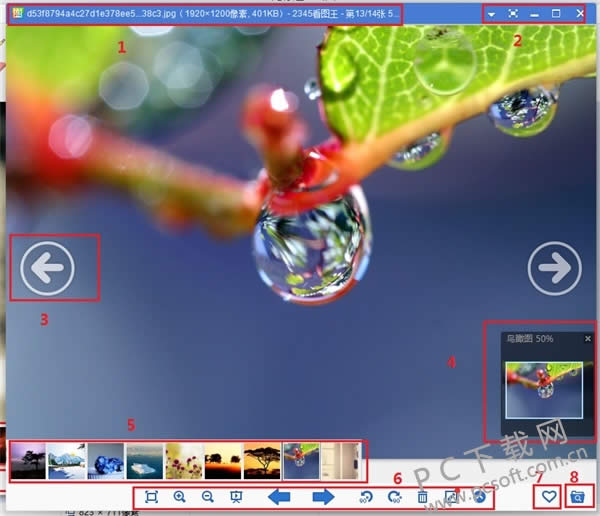Select the purple dusk tree thumbnail
Image resolution: width=600 pixels, height=516 pixels.
coord(28,461)
